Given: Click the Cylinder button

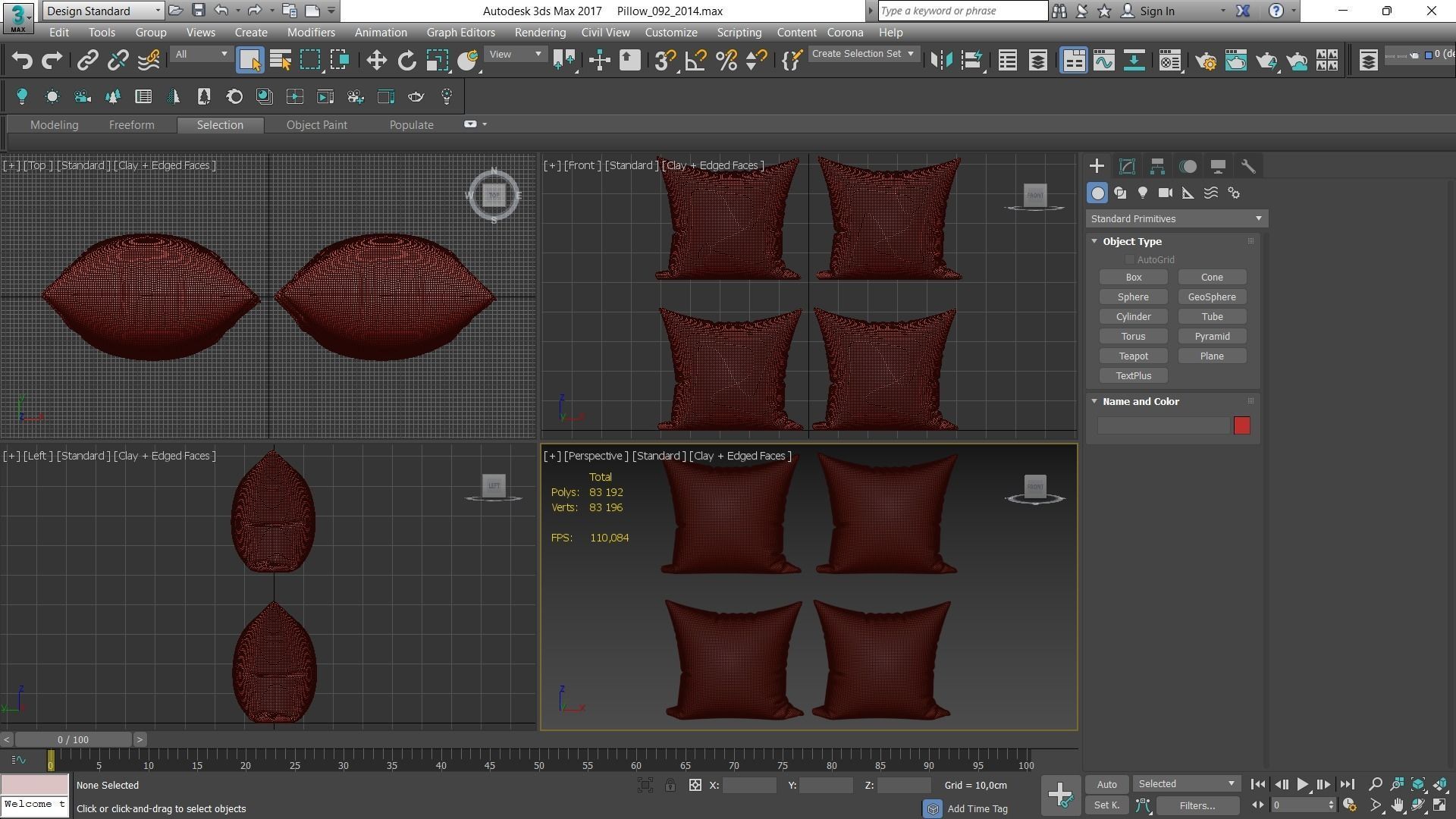Looking at the screenshot, I should [1133, 317].
